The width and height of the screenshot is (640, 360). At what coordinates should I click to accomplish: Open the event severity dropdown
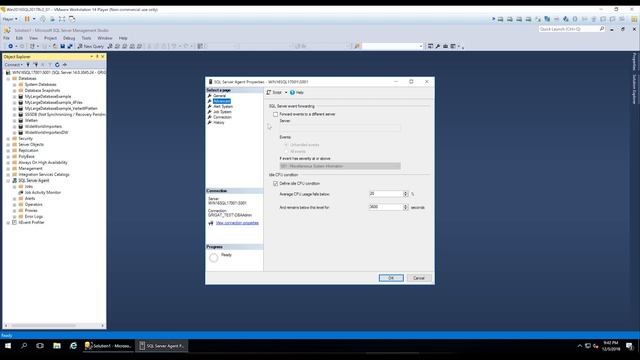pos(340,166)
